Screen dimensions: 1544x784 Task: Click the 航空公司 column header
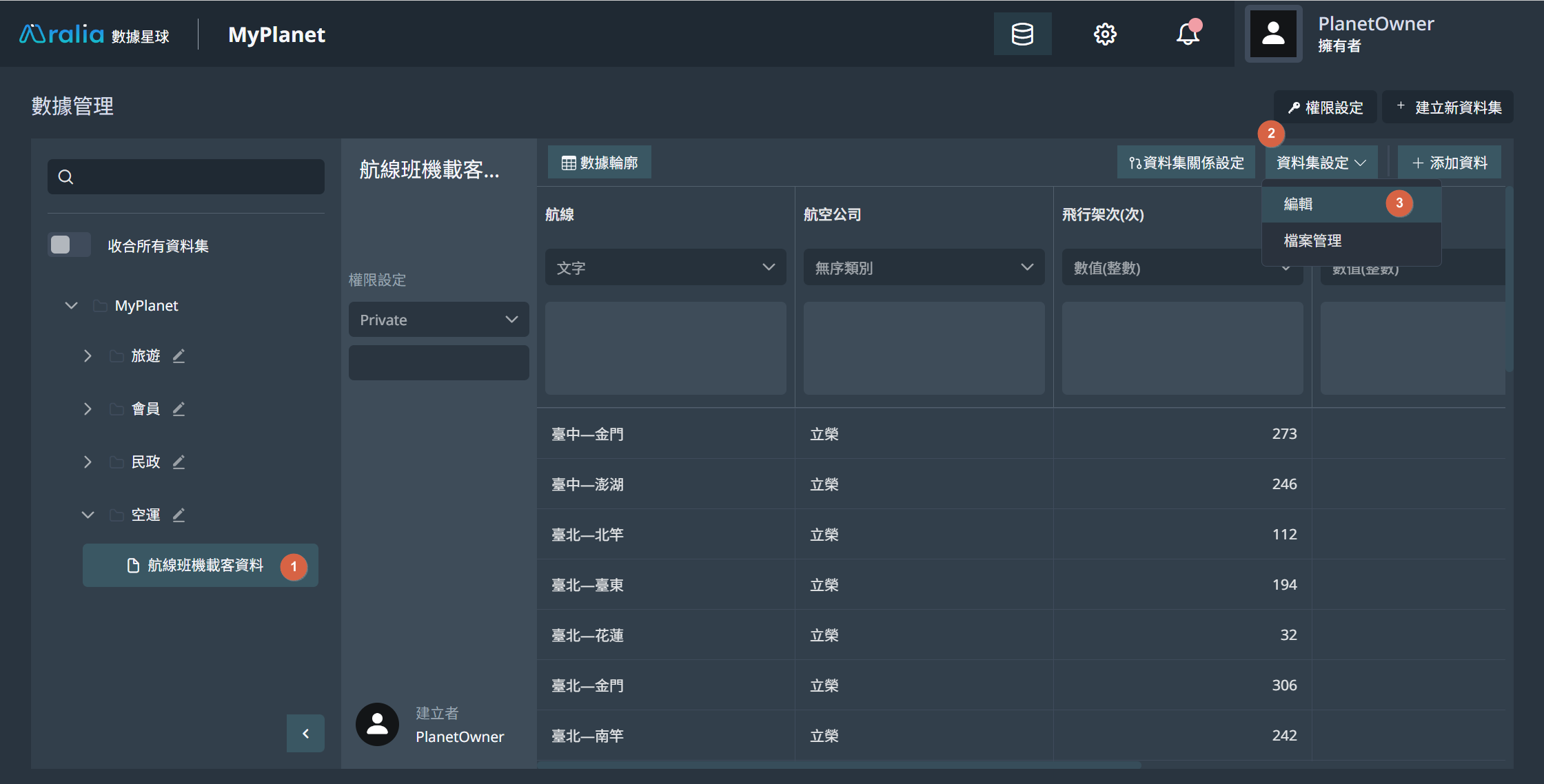pyautogui.click(x=832, y=214)
